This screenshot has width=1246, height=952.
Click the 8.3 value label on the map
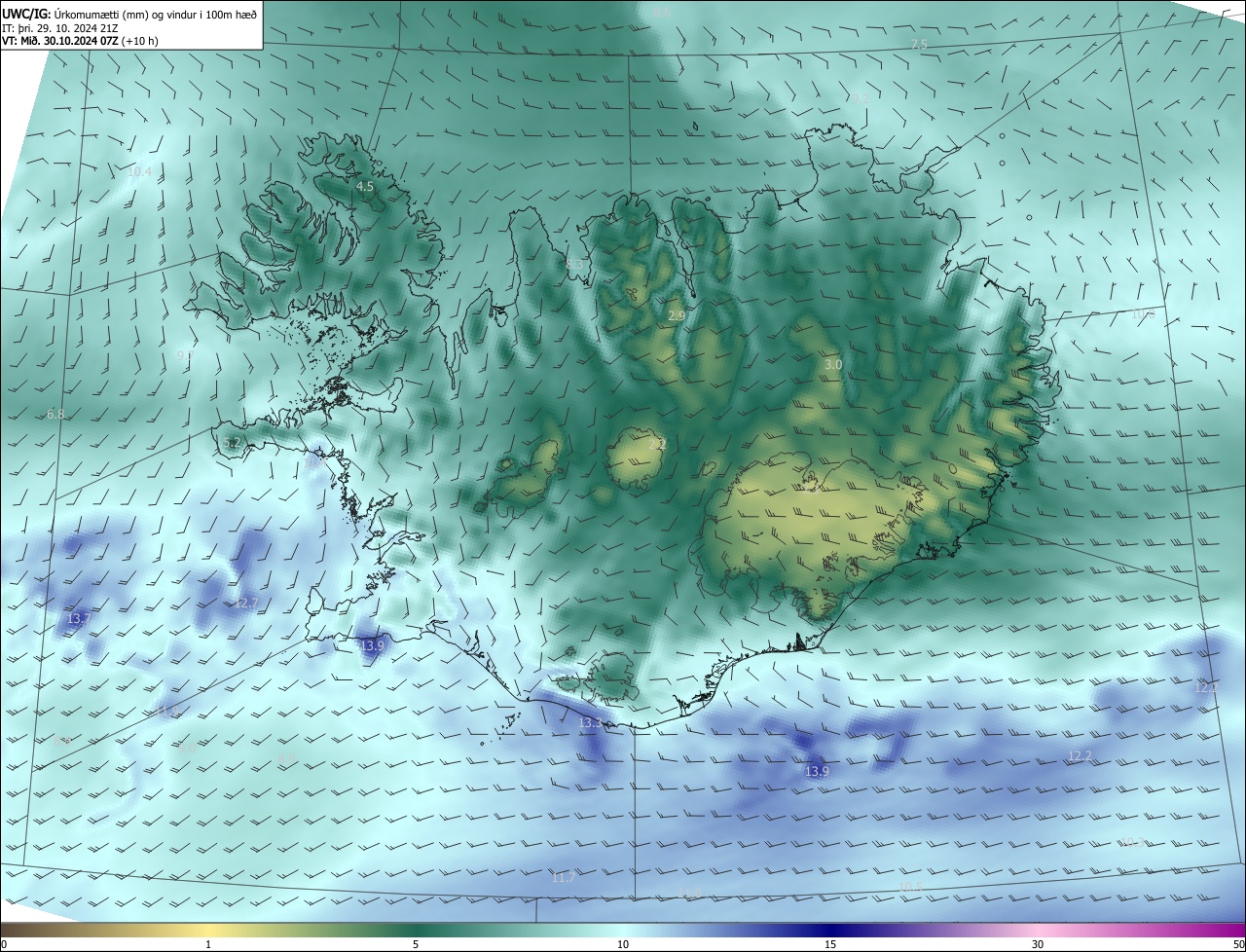click(x=574, y=265)
